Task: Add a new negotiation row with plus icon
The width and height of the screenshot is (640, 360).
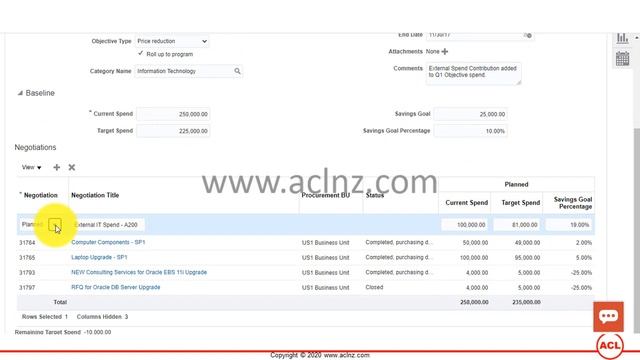Action: [x=56, y=167]
